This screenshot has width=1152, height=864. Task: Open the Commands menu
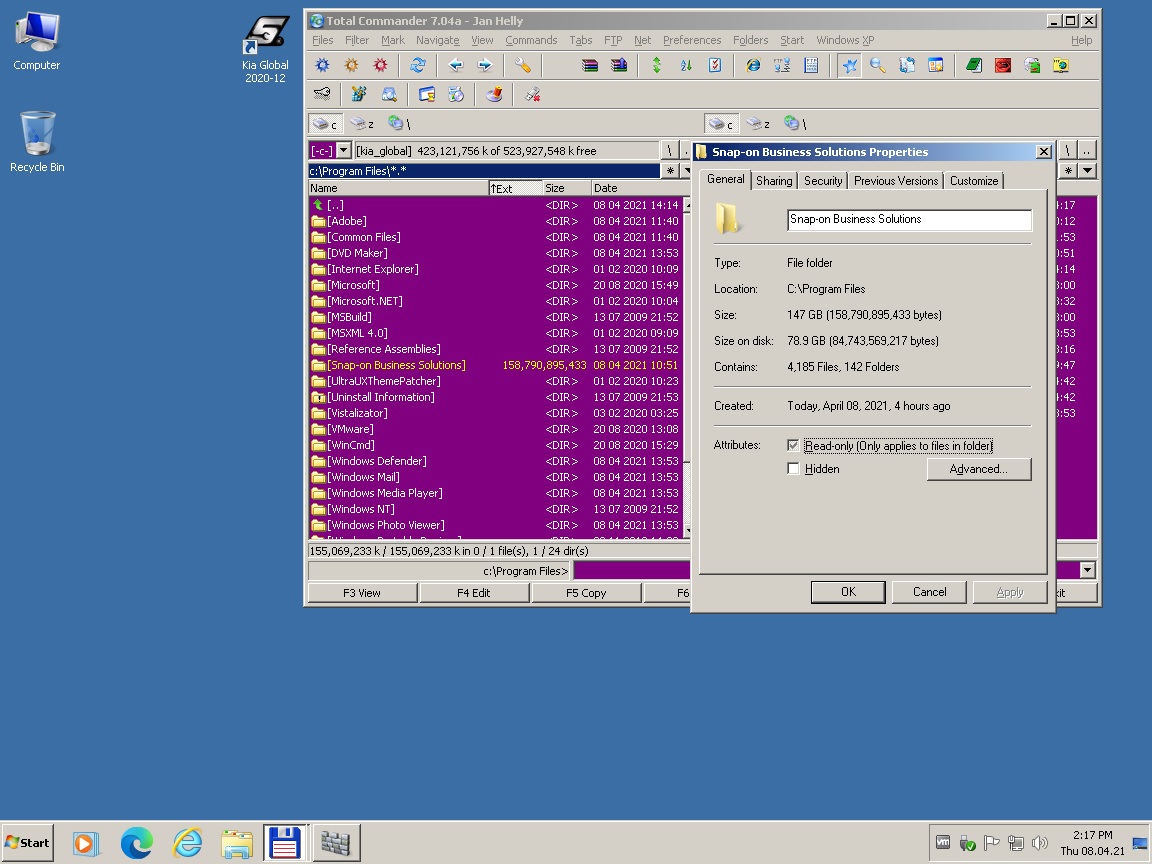pyautogui.click(x=530, y=40)
